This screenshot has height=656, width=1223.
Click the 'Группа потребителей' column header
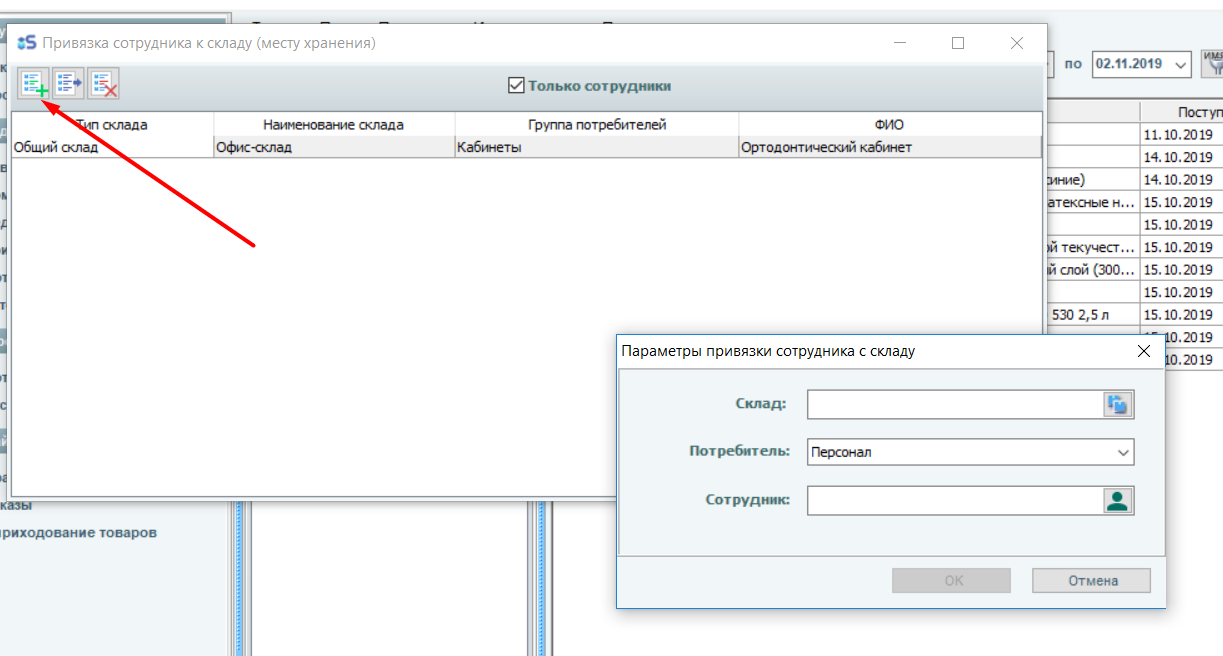pyautogui.click(x=596, y=125)
